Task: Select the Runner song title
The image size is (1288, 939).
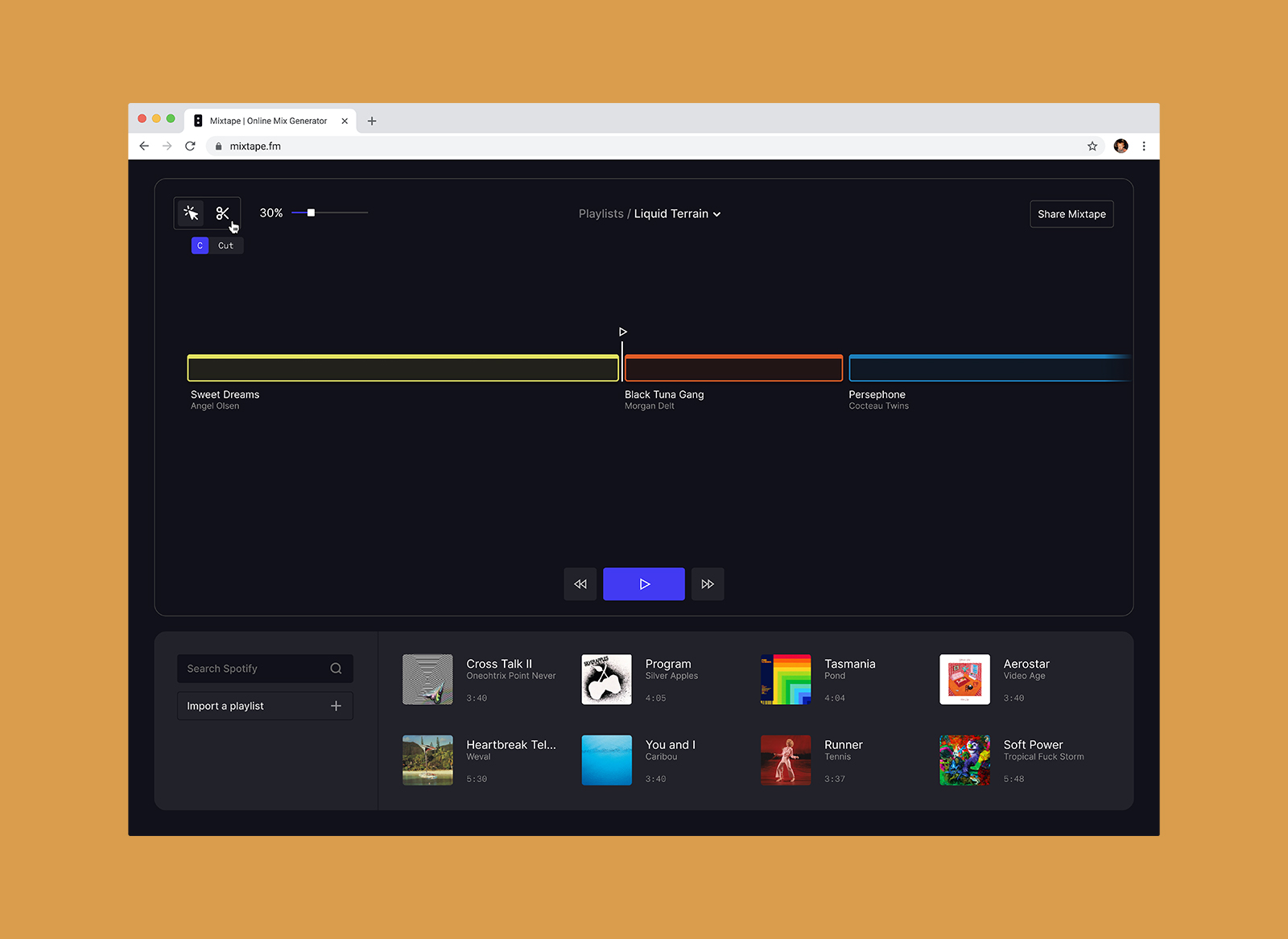Action: click(843, 745)
